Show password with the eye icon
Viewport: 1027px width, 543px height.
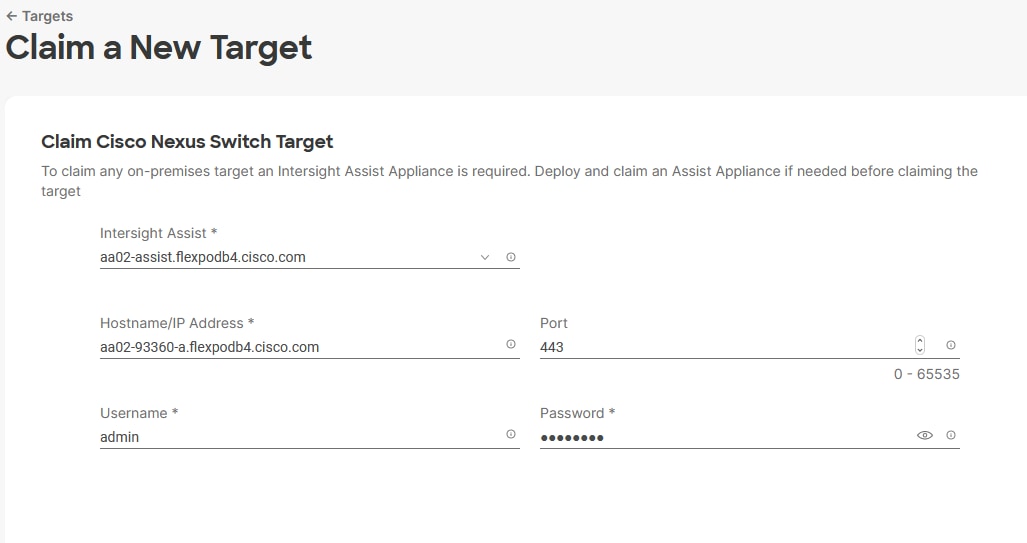tap(925, 435)
